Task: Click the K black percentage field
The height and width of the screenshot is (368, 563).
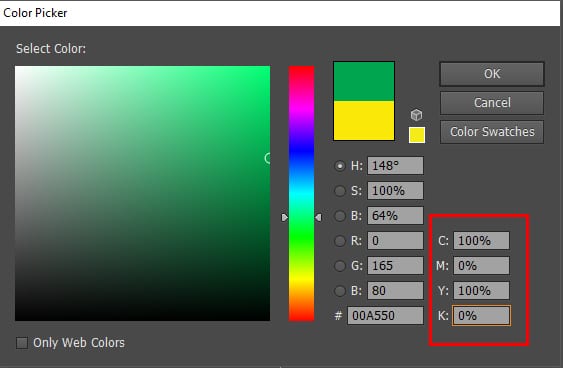Action: coord(481,316)
